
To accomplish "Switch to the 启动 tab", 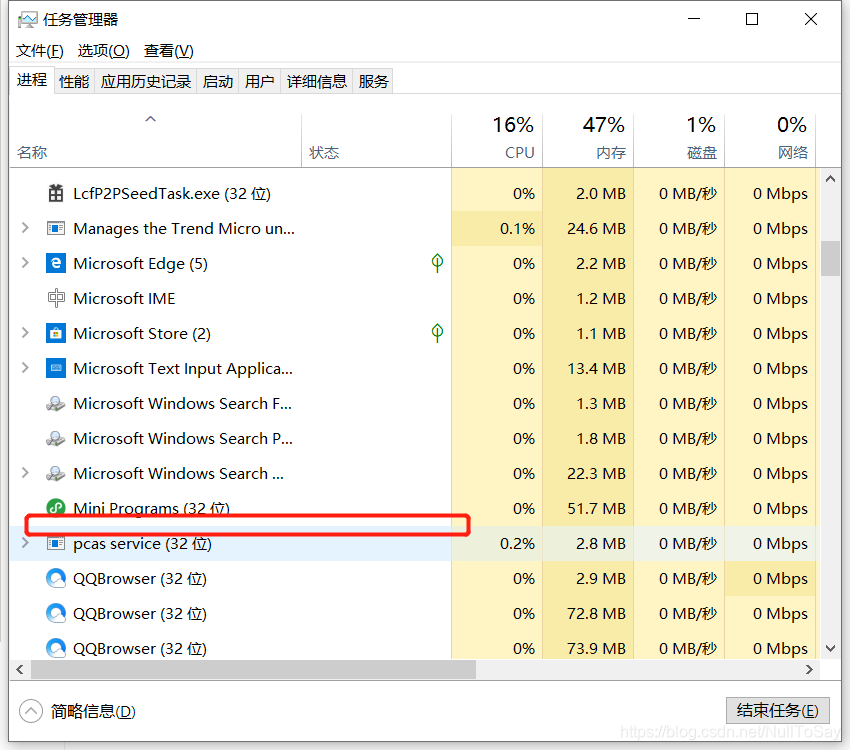I will tap(217, 81).
